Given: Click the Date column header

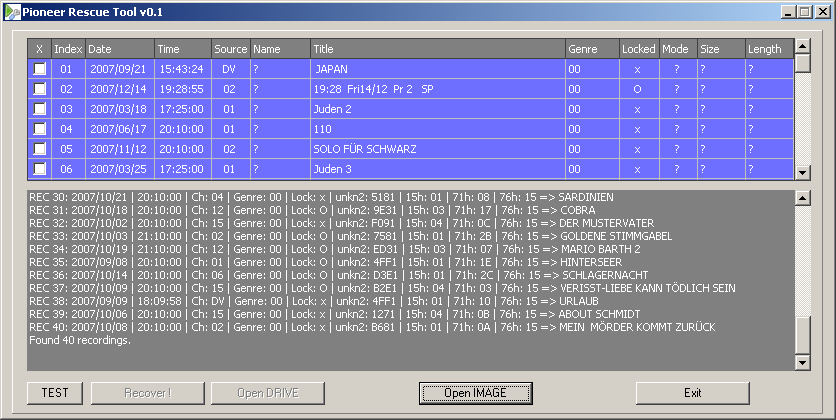Looking at the screenshot, I should [x=120, y=49].
